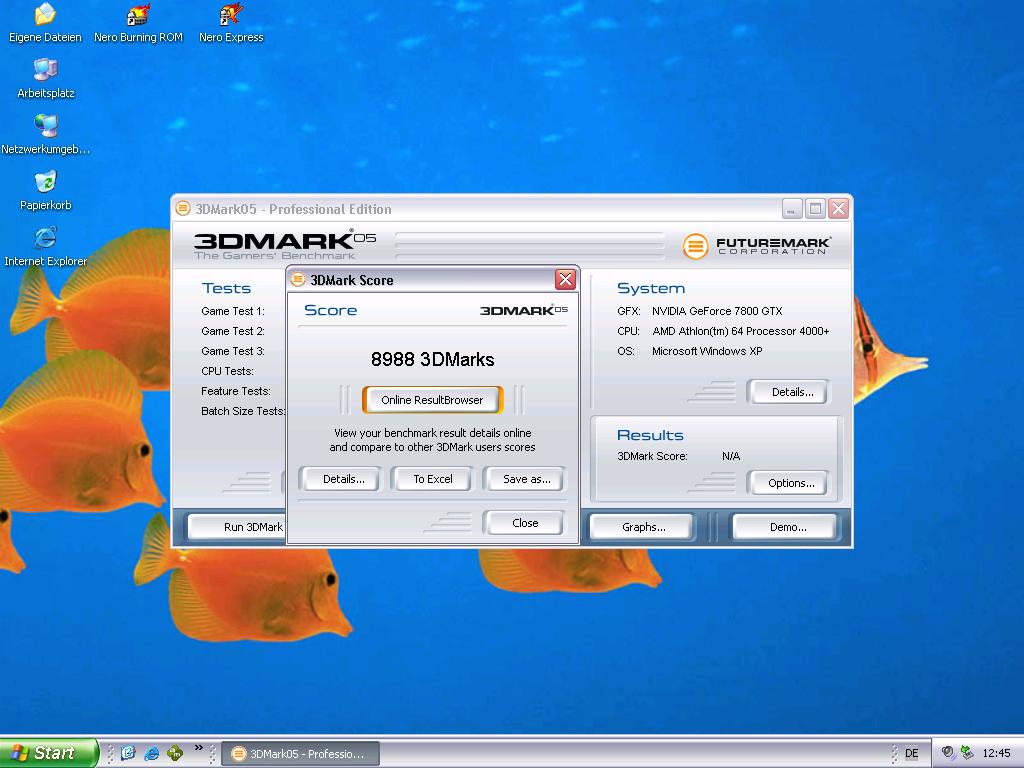Open Online ResultBrowser
The width and height of the screenshot is (1024, 768).
(432, 400)
